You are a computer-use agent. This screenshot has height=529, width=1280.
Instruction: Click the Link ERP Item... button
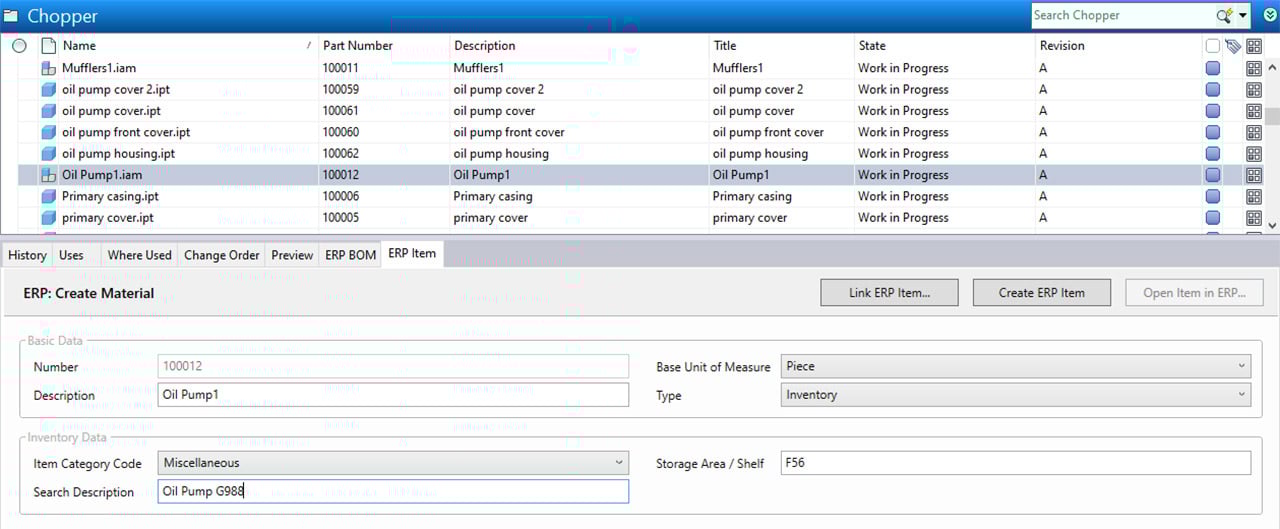click(889, 293)
